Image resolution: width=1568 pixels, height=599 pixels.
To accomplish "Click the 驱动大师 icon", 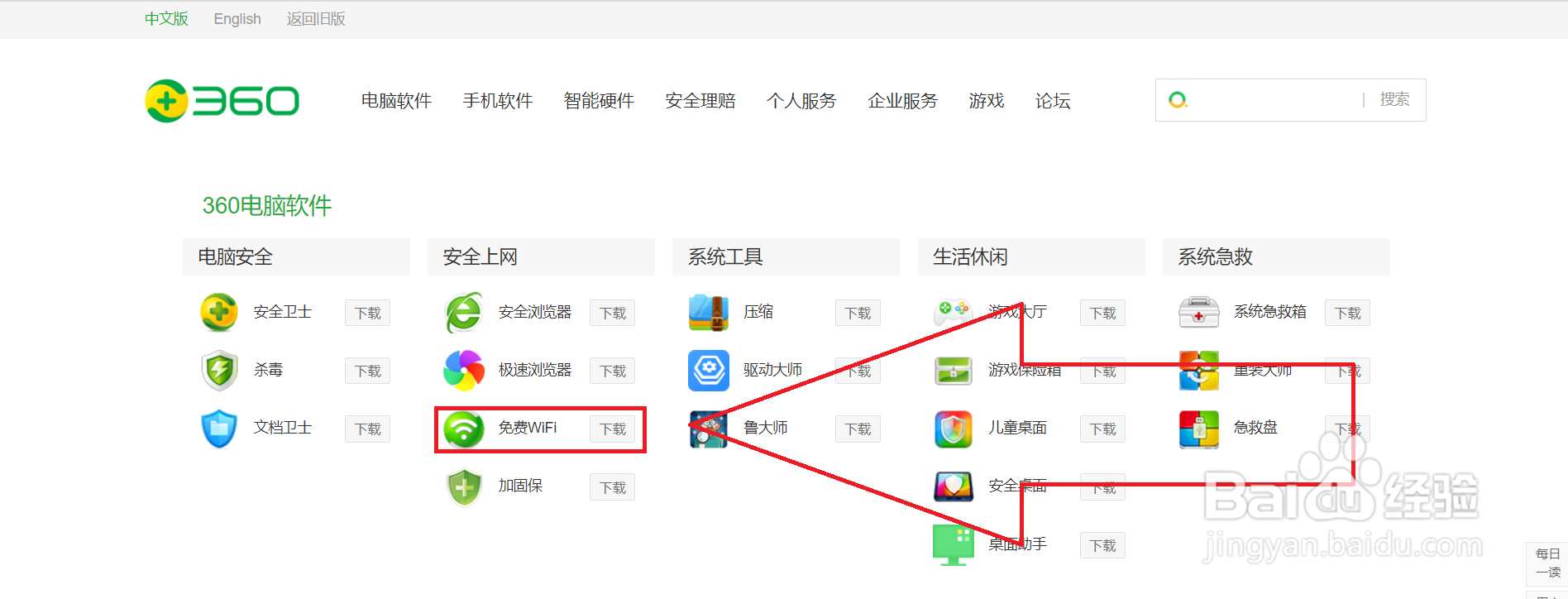I will 709,370.
